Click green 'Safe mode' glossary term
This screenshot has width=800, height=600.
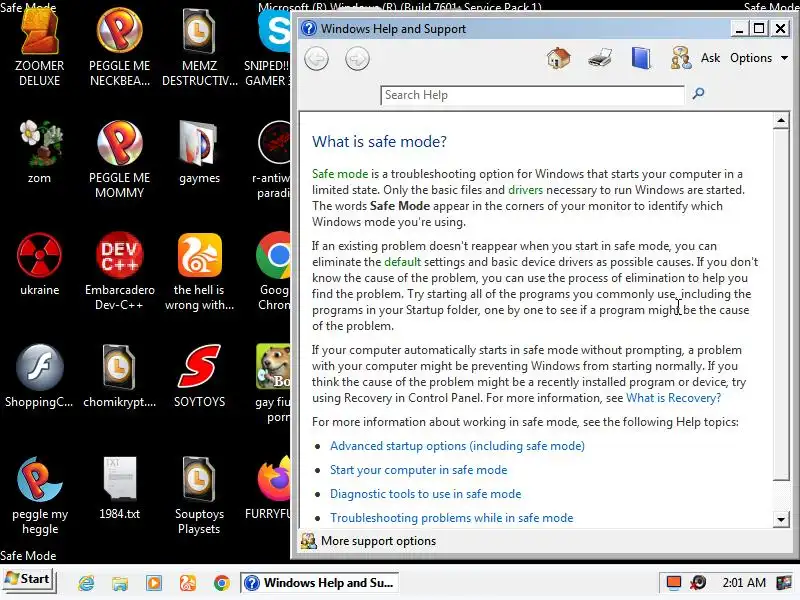(x=340, y=174)
